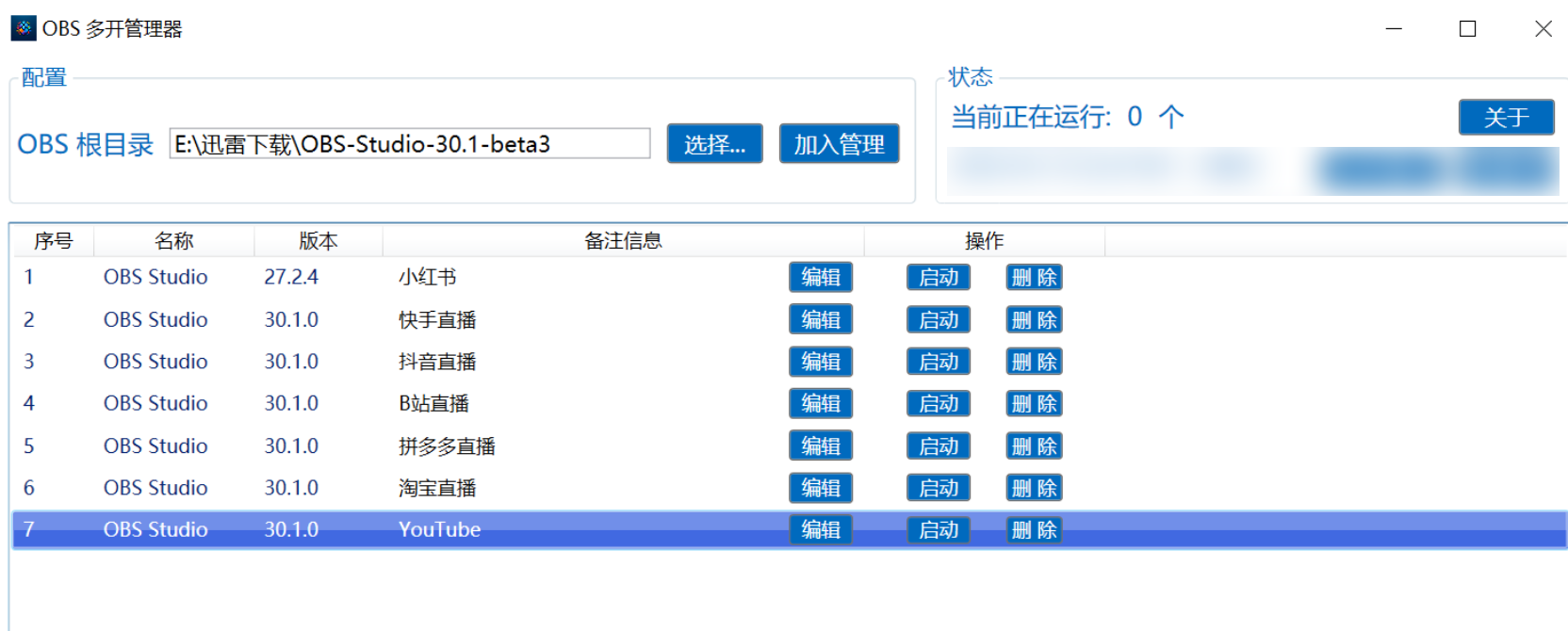Launch the 小红书 OBS instance
The image size is (1568, 631).
click(939, 277)
